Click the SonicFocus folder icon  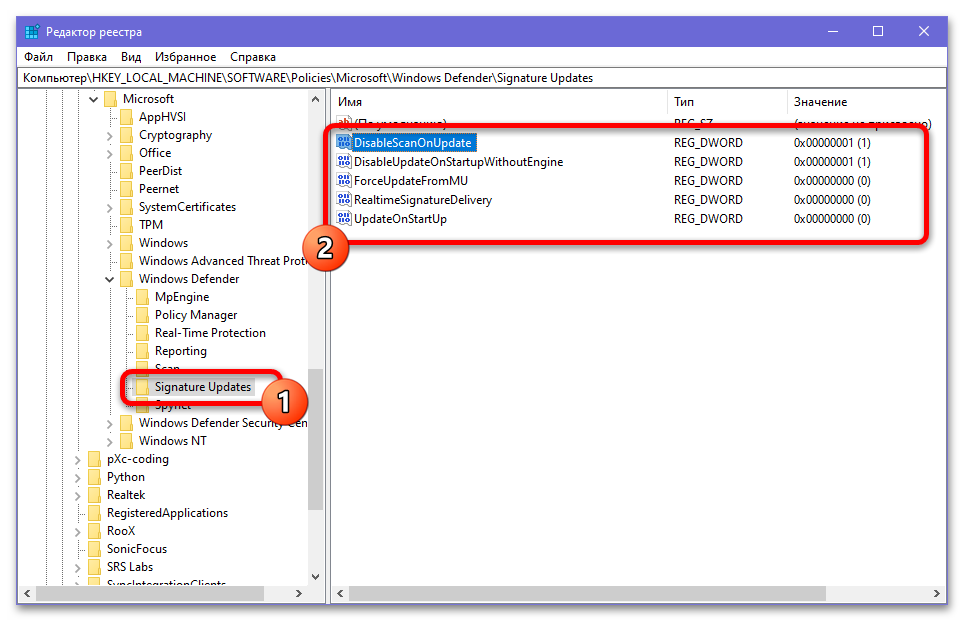94,548
